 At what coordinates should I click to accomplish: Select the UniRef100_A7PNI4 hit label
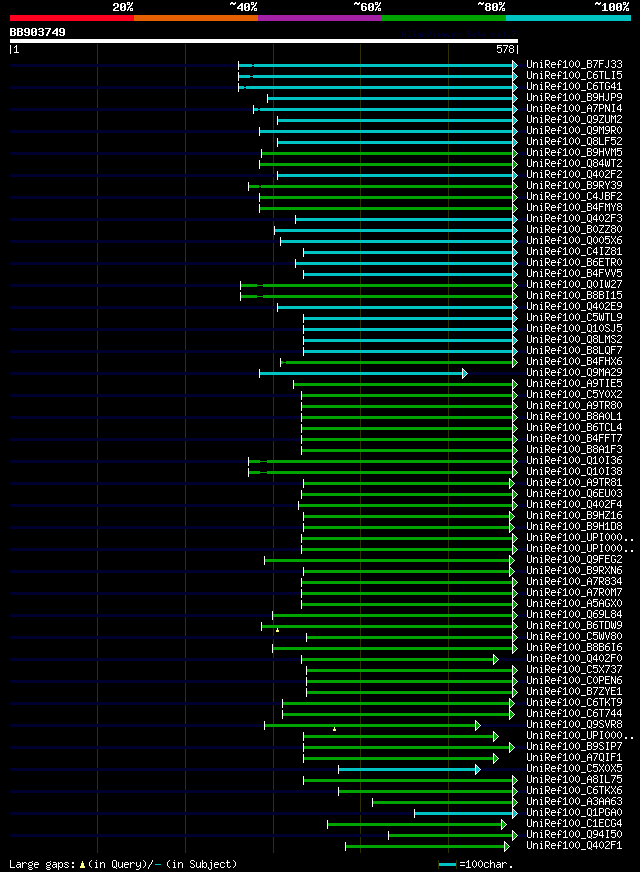pos(574,108)
